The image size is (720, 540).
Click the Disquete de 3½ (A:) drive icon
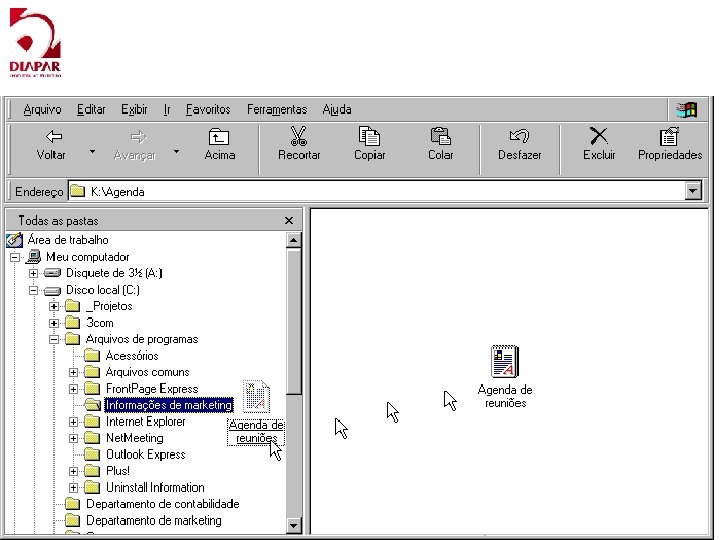tap(52, 273)
